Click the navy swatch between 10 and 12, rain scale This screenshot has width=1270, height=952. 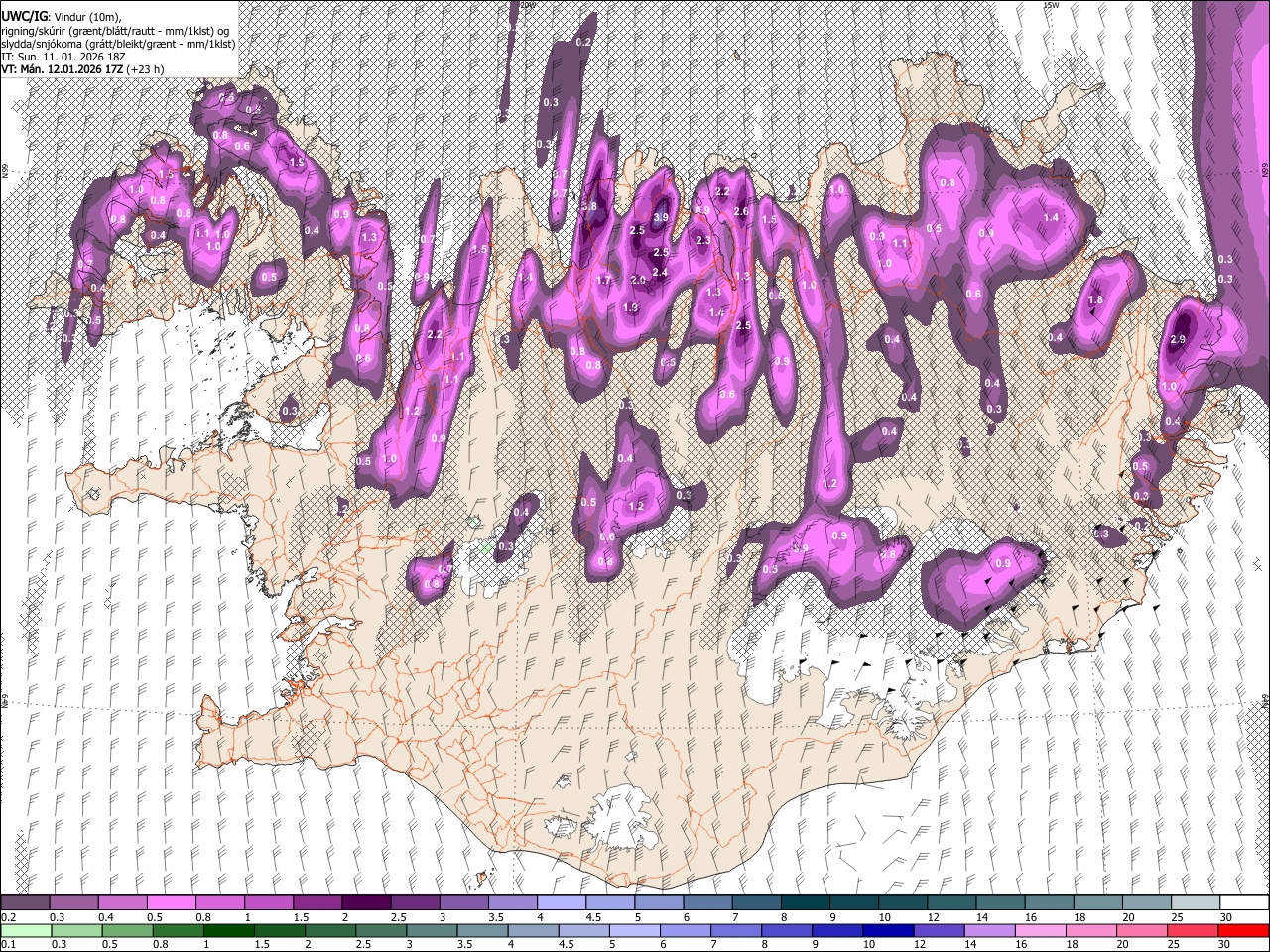coord(887,930)
